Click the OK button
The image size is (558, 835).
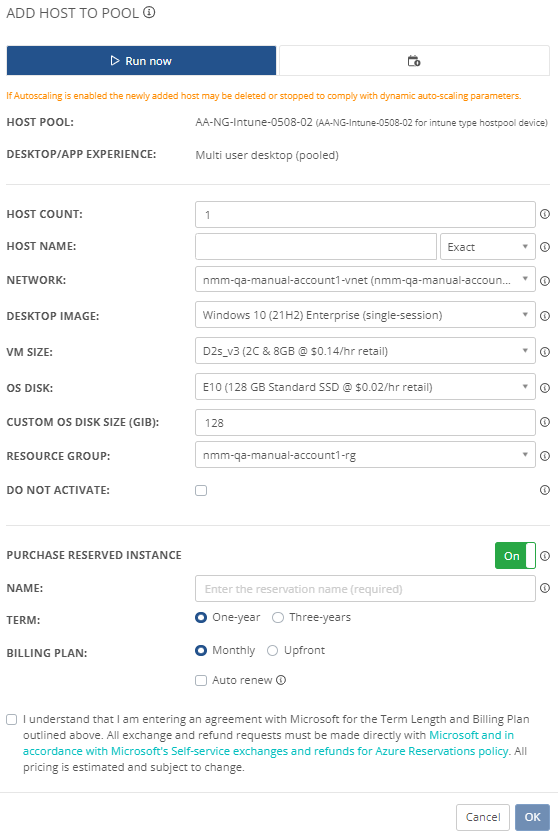532,817
